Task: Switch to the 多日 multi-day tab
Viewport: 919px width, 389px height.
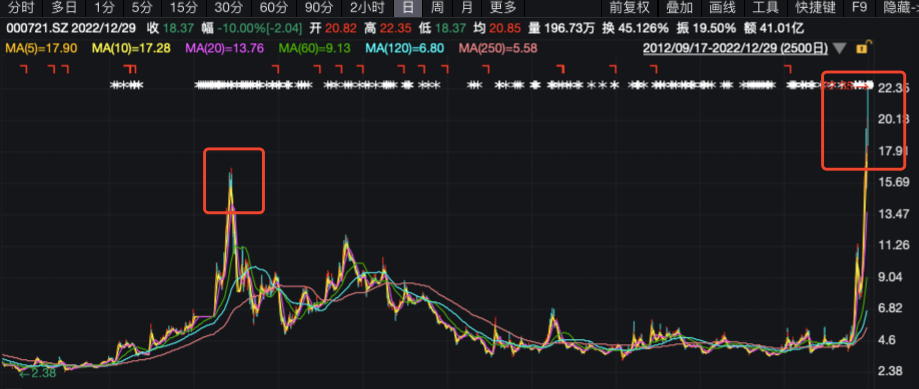Action: tap(64, 8)
